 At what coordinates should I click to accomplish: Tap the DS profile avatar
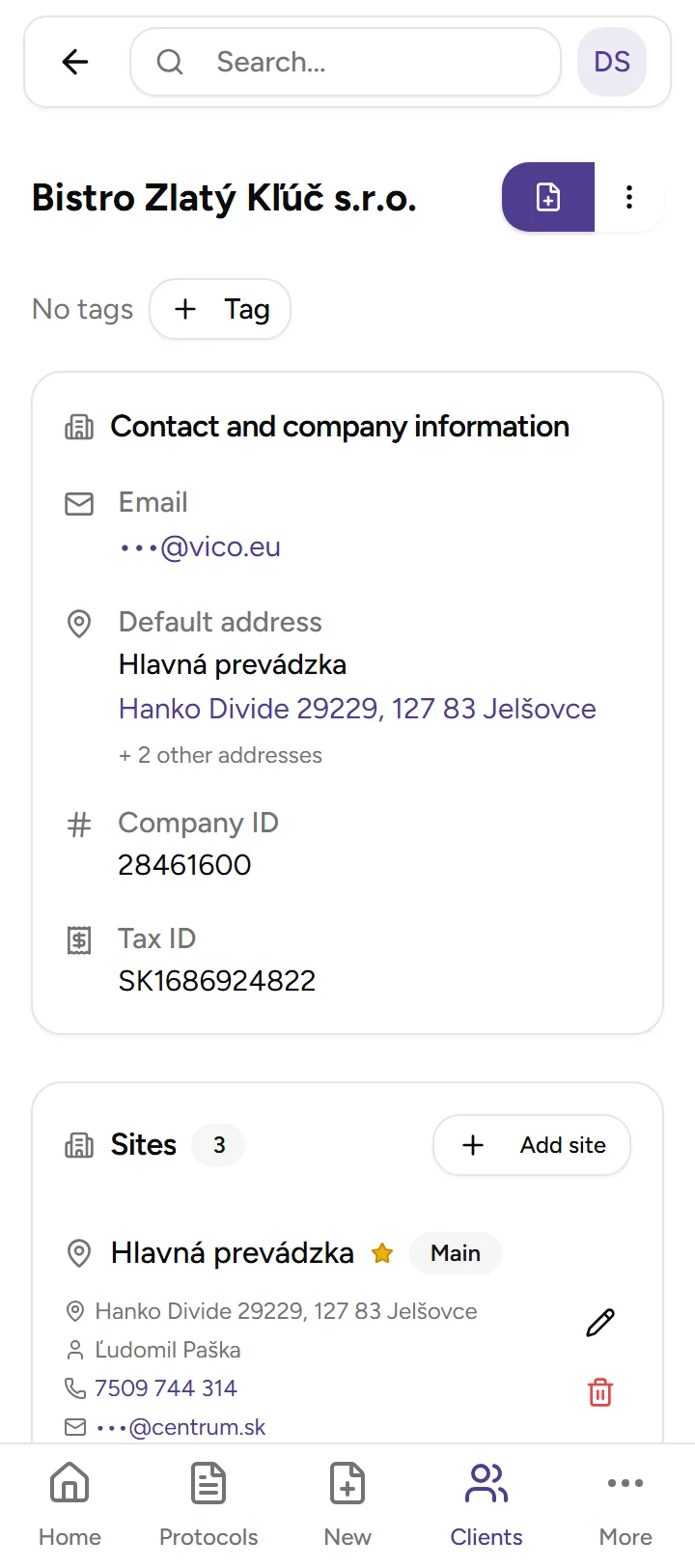(611, 61)
